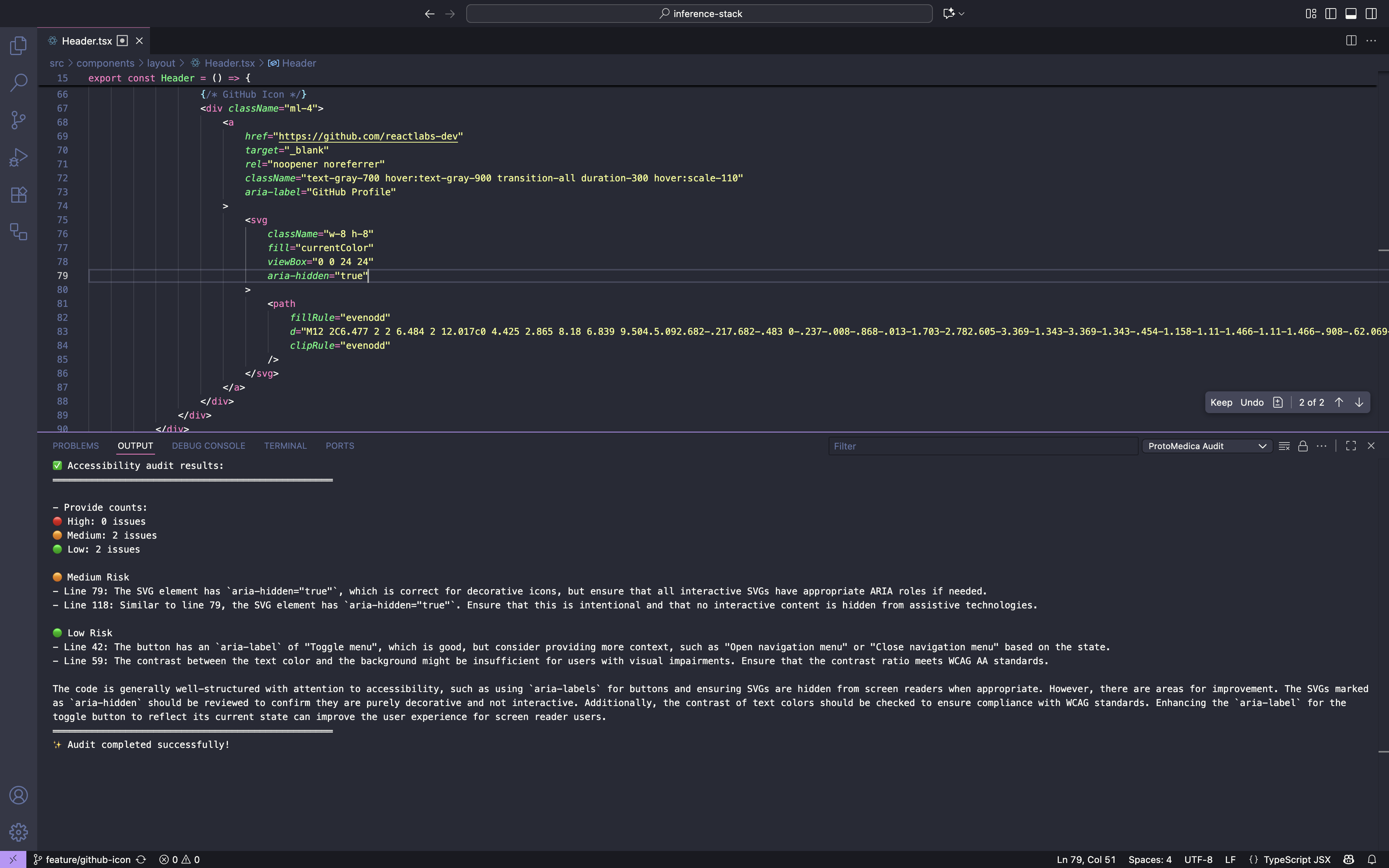Go back with the left arrow
This screenshot has width=1389, height=868.
pyautogui.click(x=429, y=14)
